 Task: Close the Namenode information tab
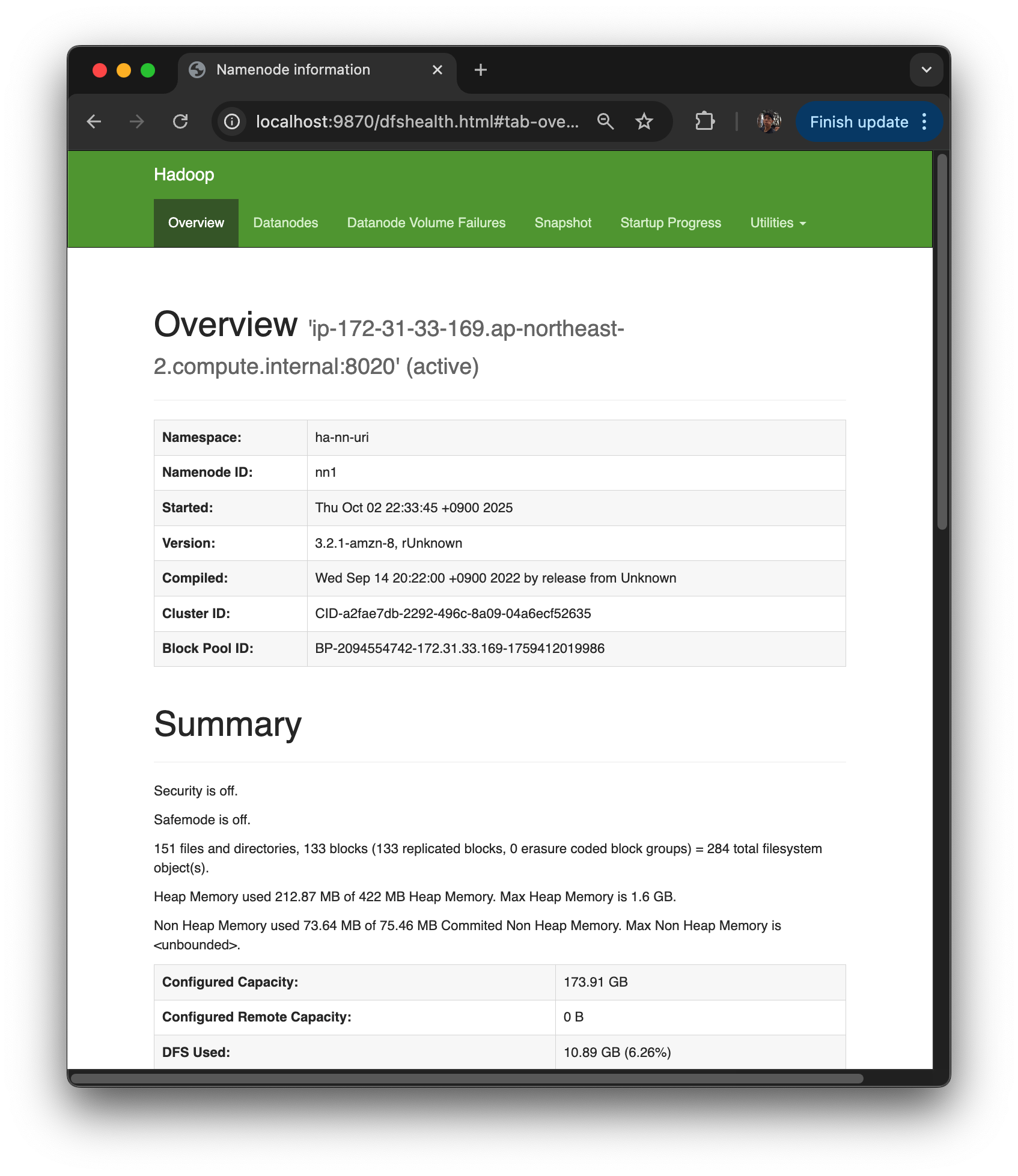pos(437,70)
